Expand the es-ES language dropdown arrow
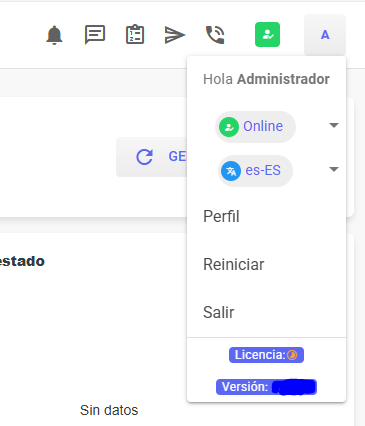365x426 pixels. [x=334, y=169]
